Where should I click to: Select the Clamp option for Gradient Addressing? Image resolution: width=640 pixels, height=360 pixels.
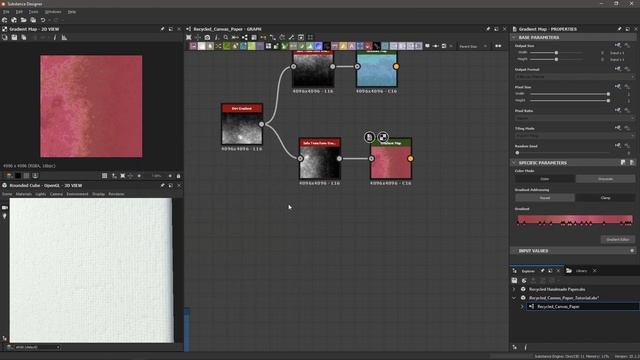[x=605, y=198]
